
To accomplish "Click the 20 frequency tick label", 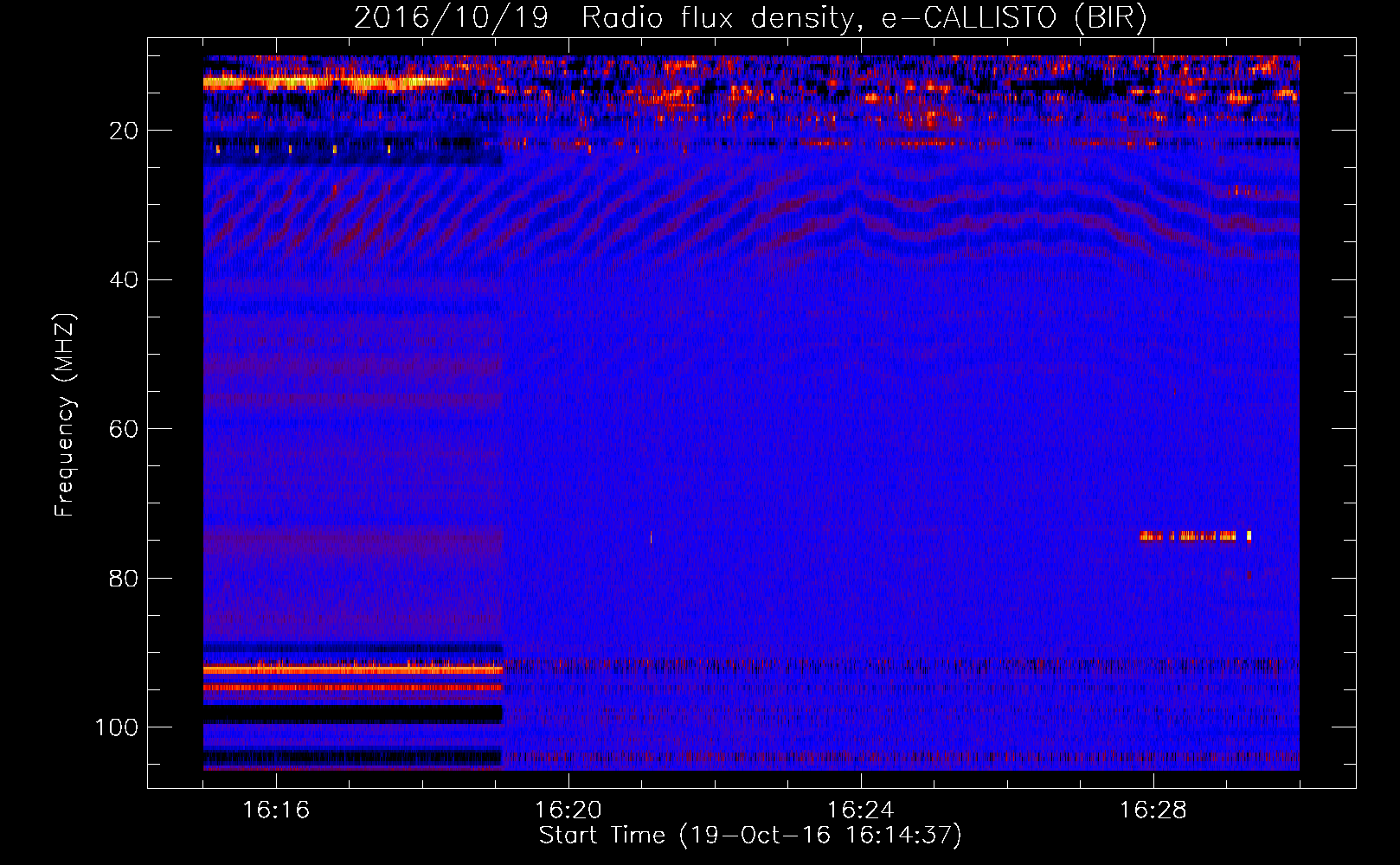I will pos(124,131).
